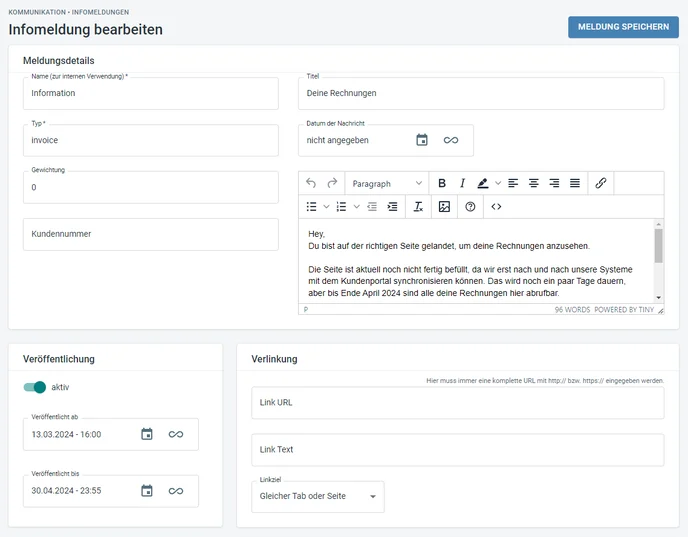This screenshot has height=537, width=688.
Task: Click in the editor text body
Action: (476, 261)
